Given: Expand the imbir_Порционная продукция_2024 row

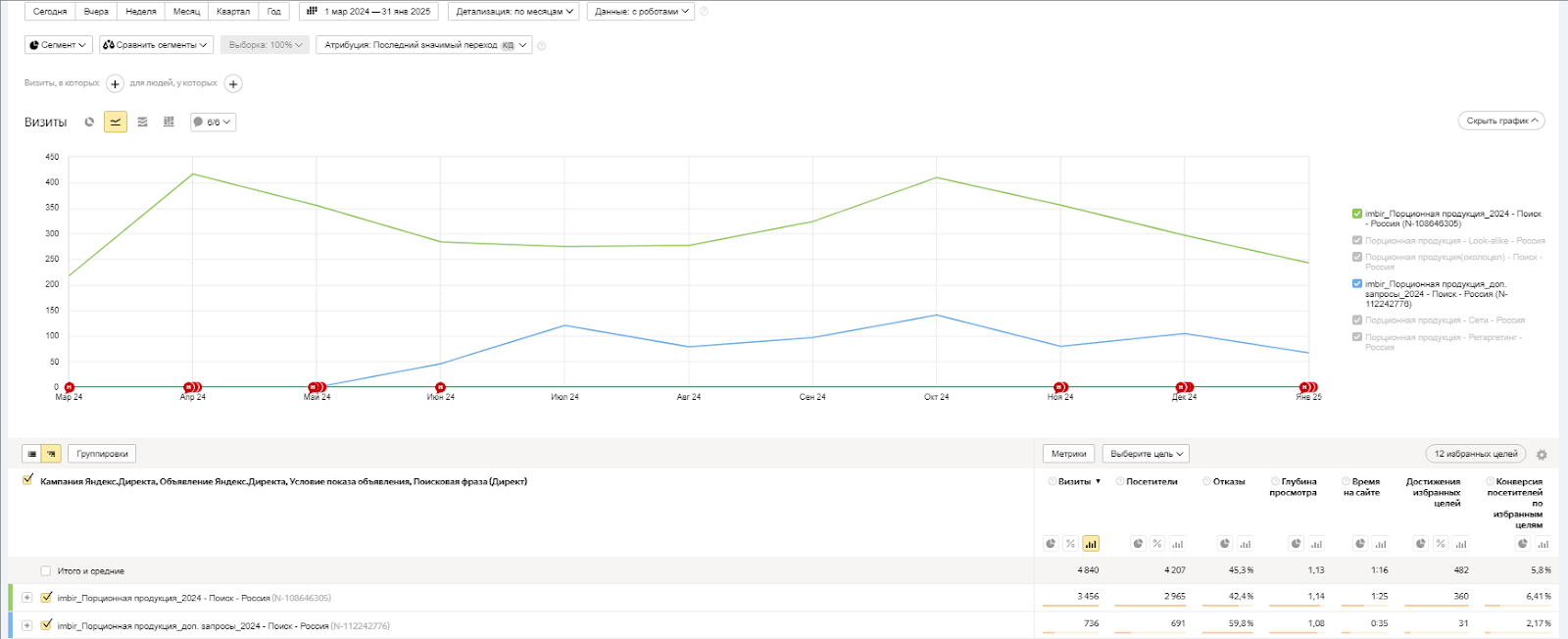Looking at the screenshot, I should coord(27,598).
